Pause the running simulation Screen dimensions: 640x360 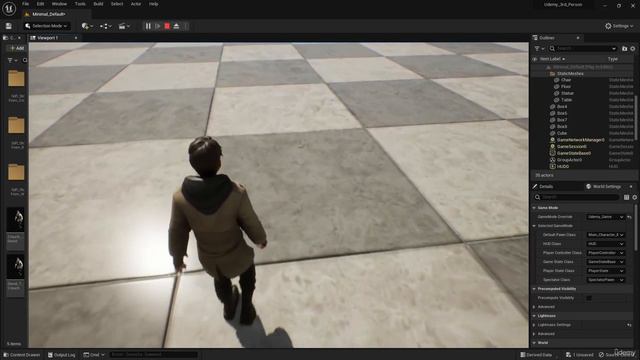[148, 26]
